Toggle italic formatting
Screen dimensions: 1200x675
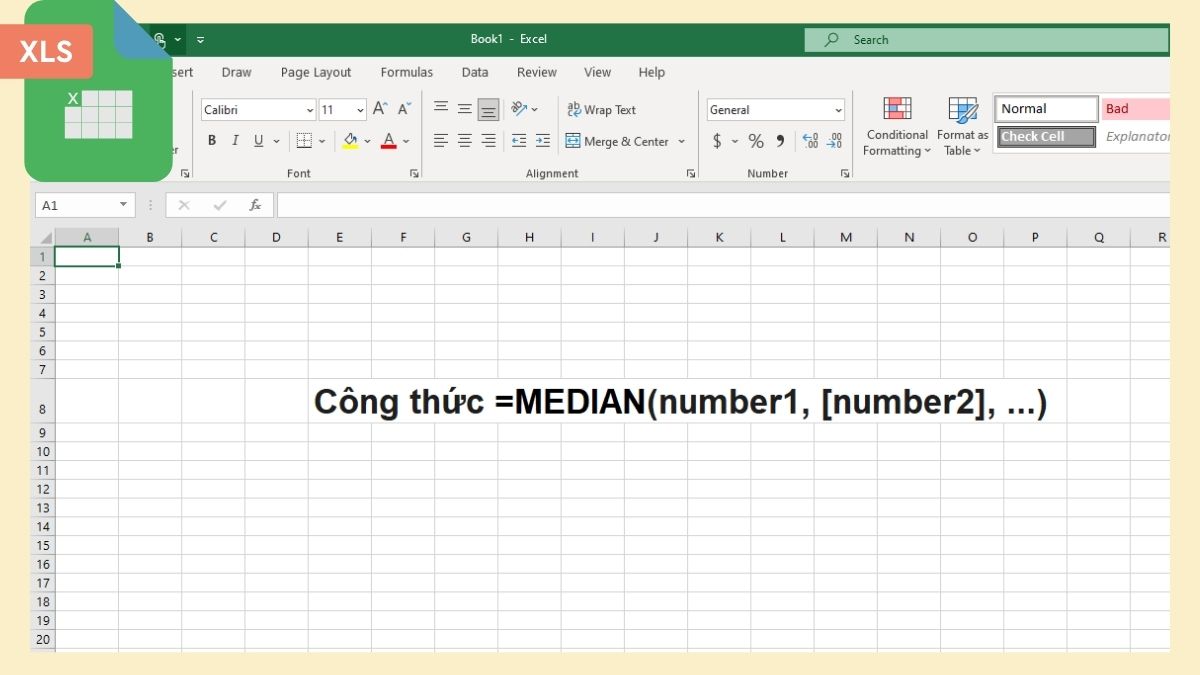(234, 140)
